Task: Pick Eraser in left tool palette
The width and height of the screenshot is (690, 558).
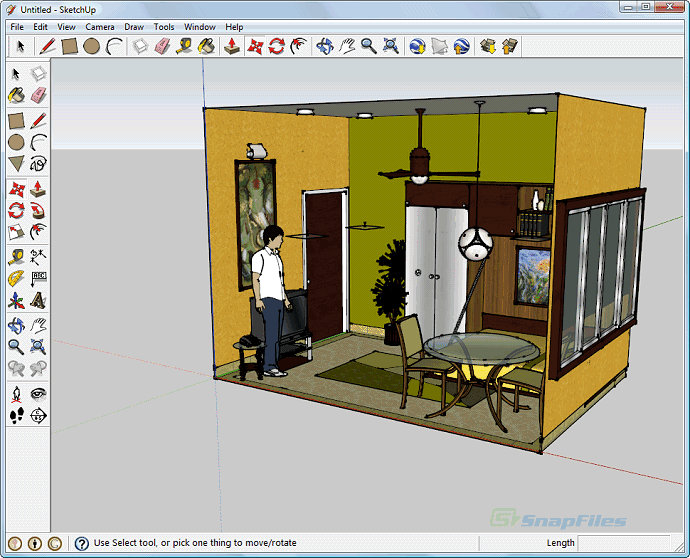Action: click(38, 95)
